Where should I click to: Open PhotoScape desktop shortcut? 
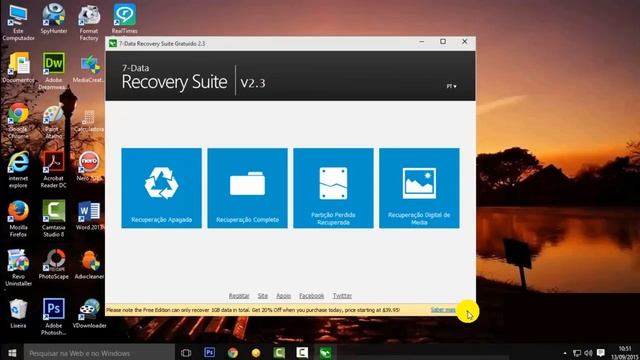pos(53,264)
